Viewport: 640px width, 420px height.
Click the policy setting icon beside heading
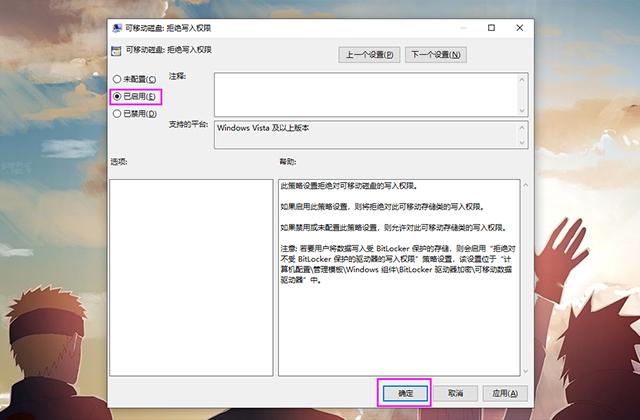point(116,51)
